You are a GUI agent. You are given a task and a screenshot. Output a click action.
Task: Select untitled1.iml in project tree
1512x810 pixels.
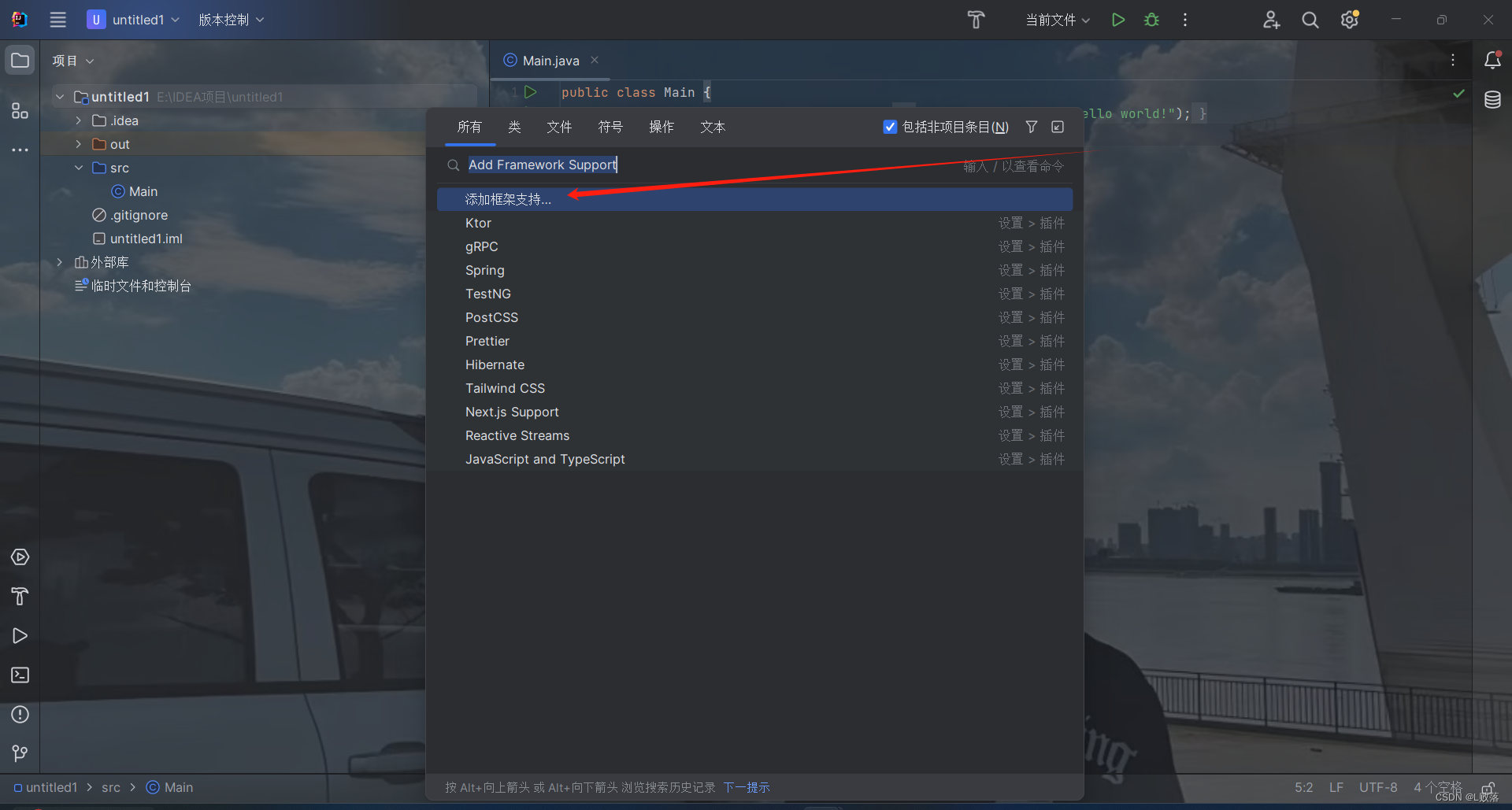(x=138, y=239)
